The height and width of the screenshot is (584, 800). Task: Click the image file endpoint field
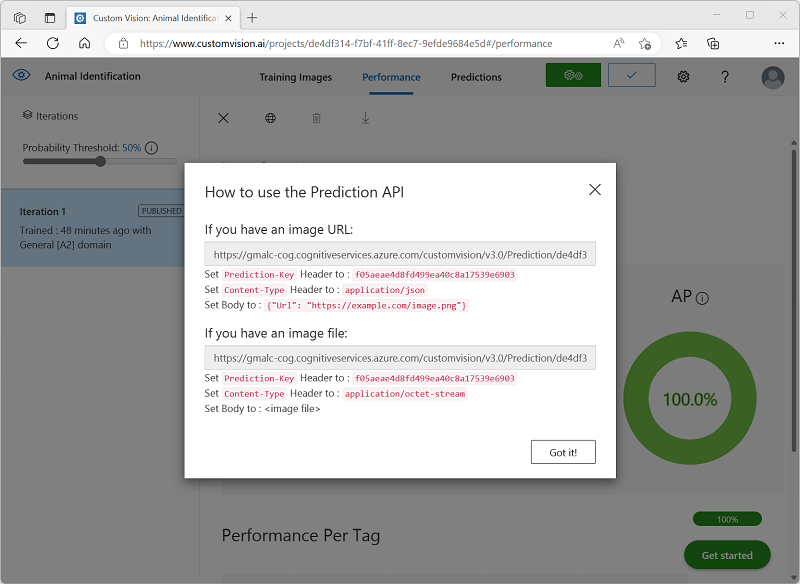pos(400,357)
